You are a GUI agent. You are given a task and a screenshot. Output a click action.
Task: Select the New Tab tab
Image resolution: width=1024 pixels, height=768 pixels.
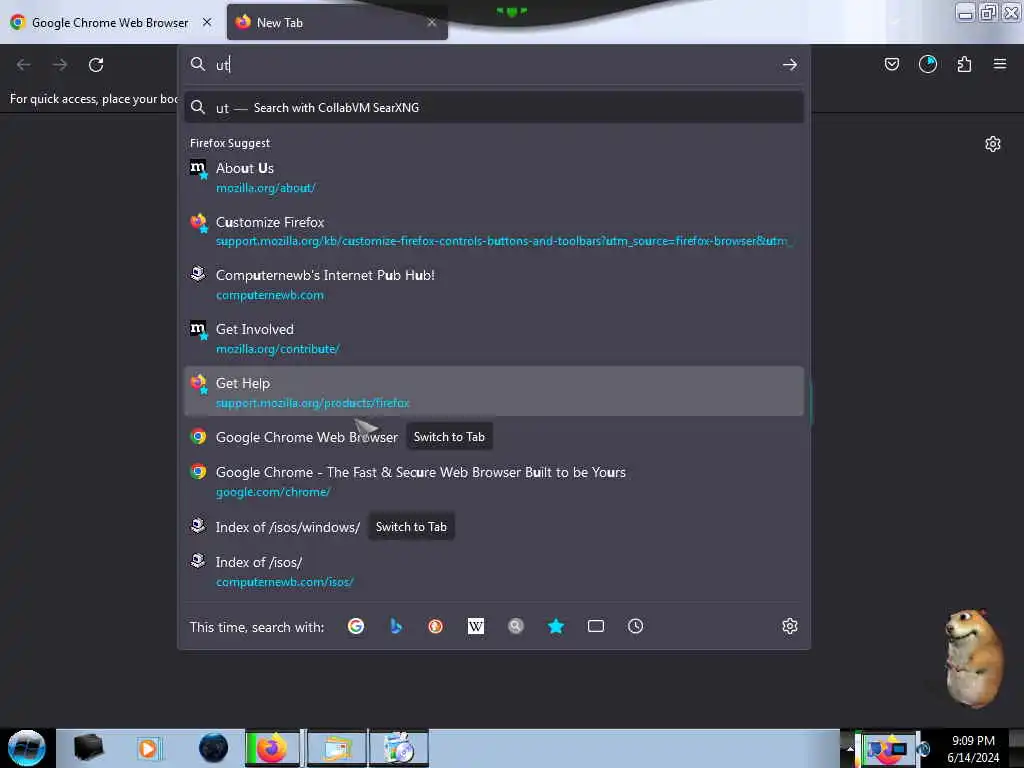337,22
